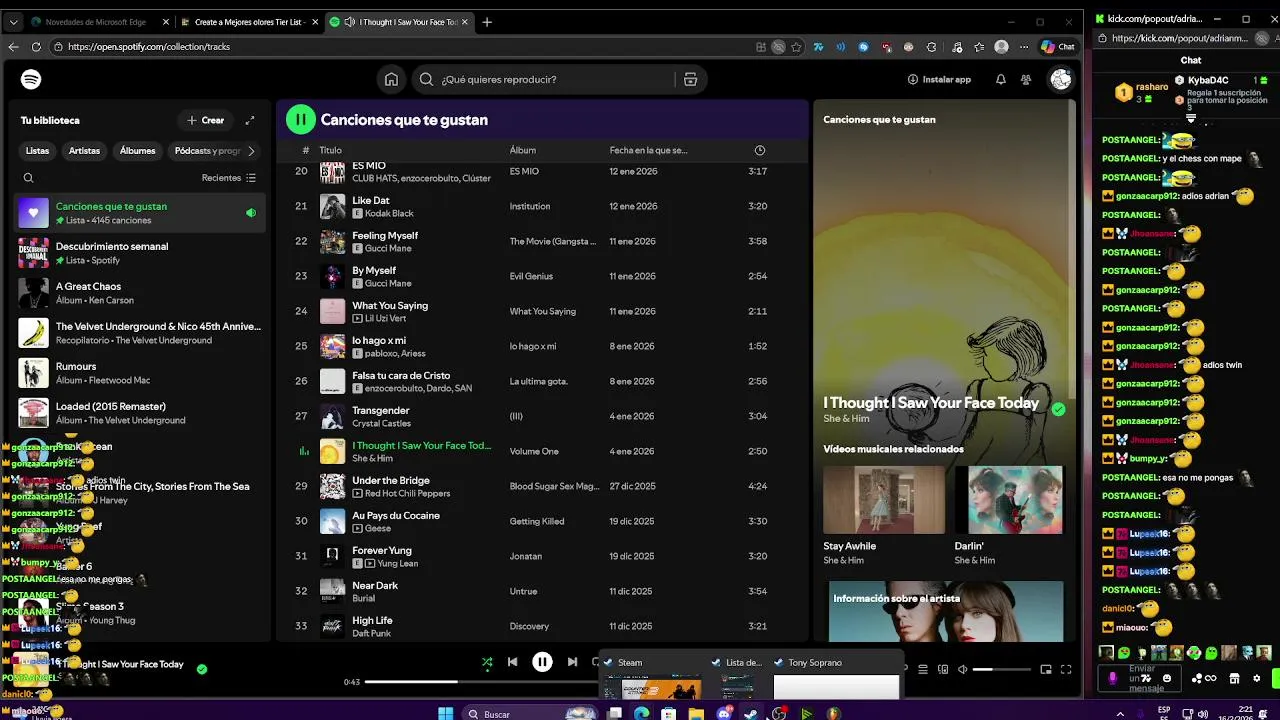Refresh the Edge page
1280x720 pixels.
pos(36,47)
